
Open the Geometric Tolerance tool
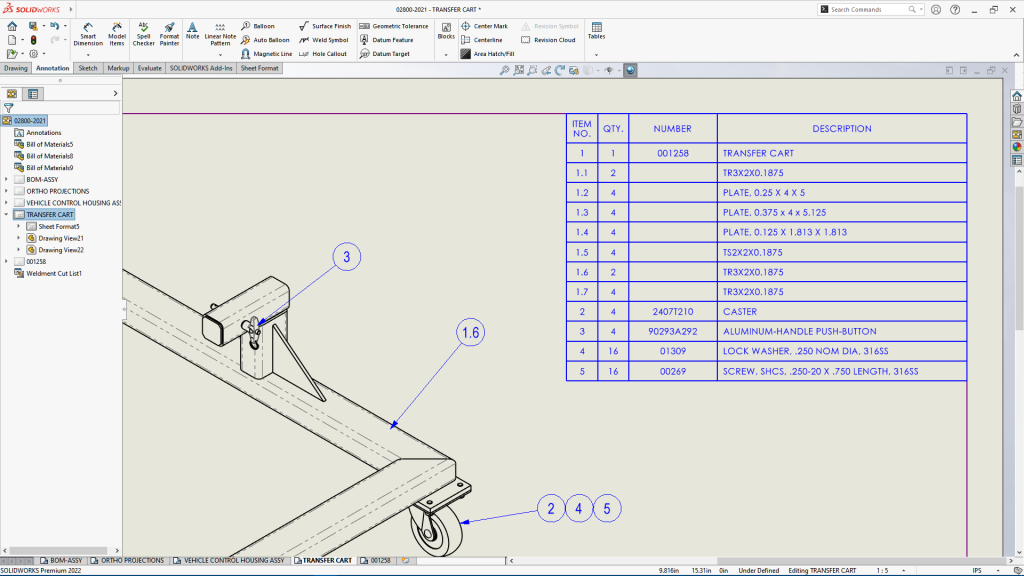(393, 26)
